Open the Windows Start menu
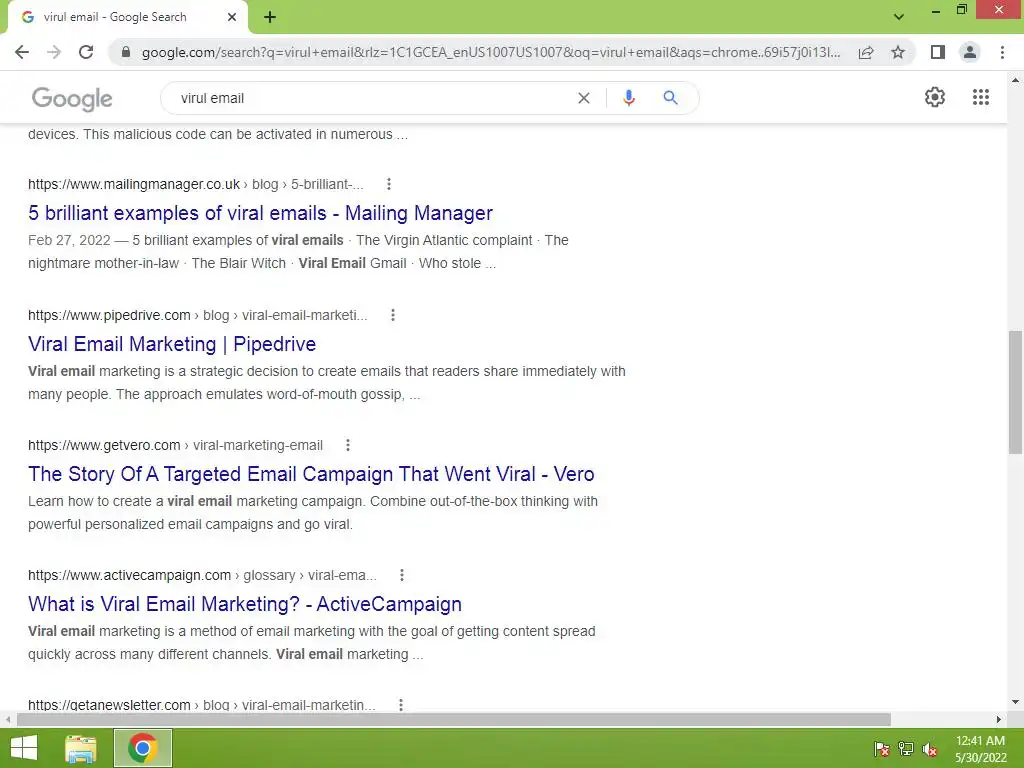 24,748
